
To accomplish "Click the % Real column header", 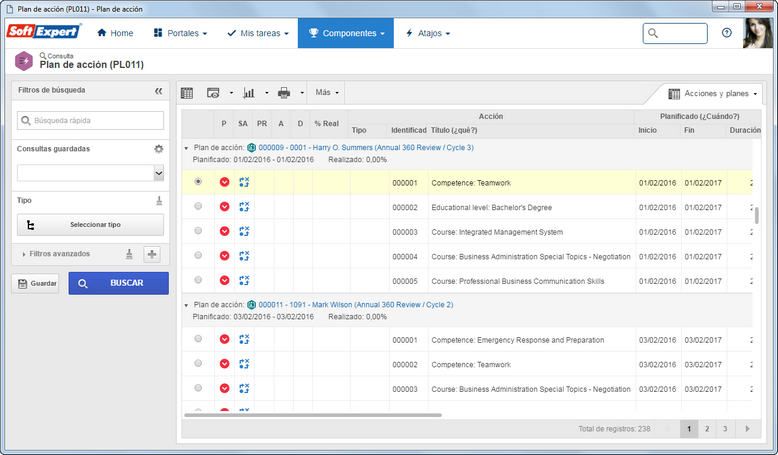I will pyautogui.click(x=326, y=124).
